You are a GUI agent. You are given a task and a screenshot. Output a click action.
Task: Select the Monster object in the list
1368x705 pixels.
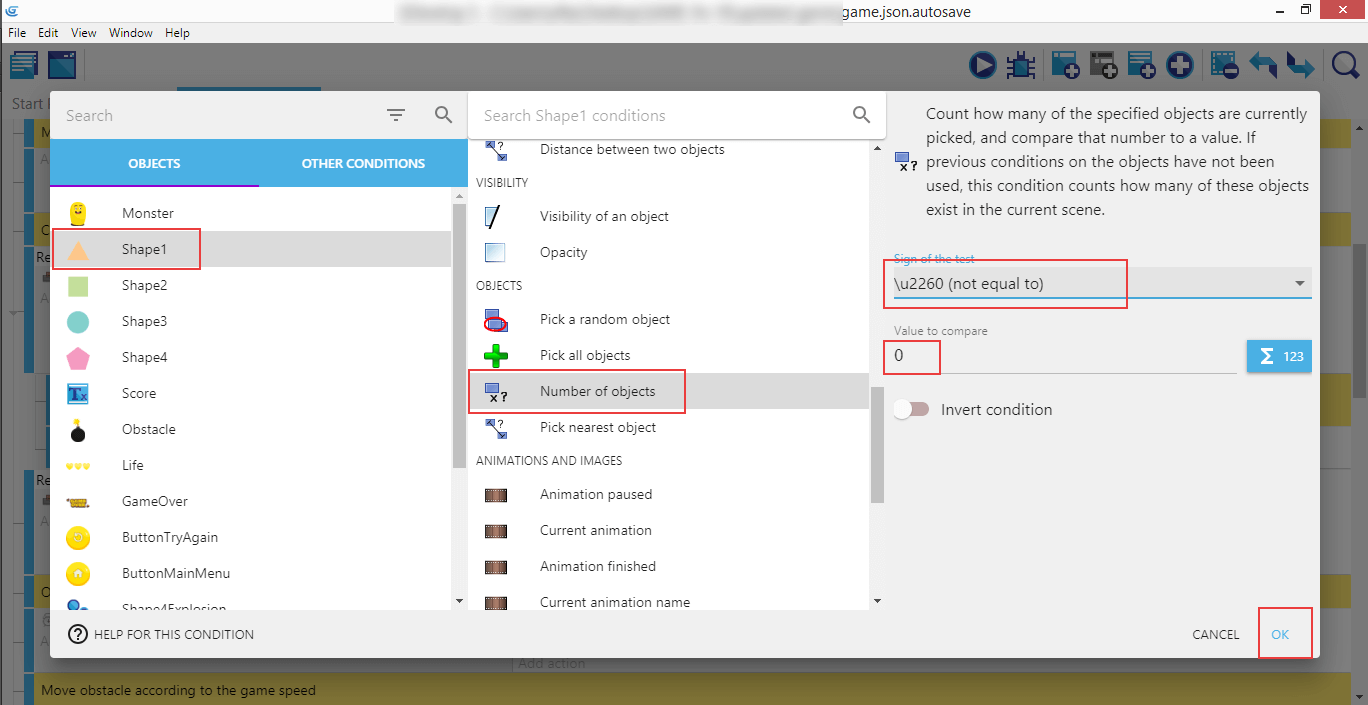(148, 213)
